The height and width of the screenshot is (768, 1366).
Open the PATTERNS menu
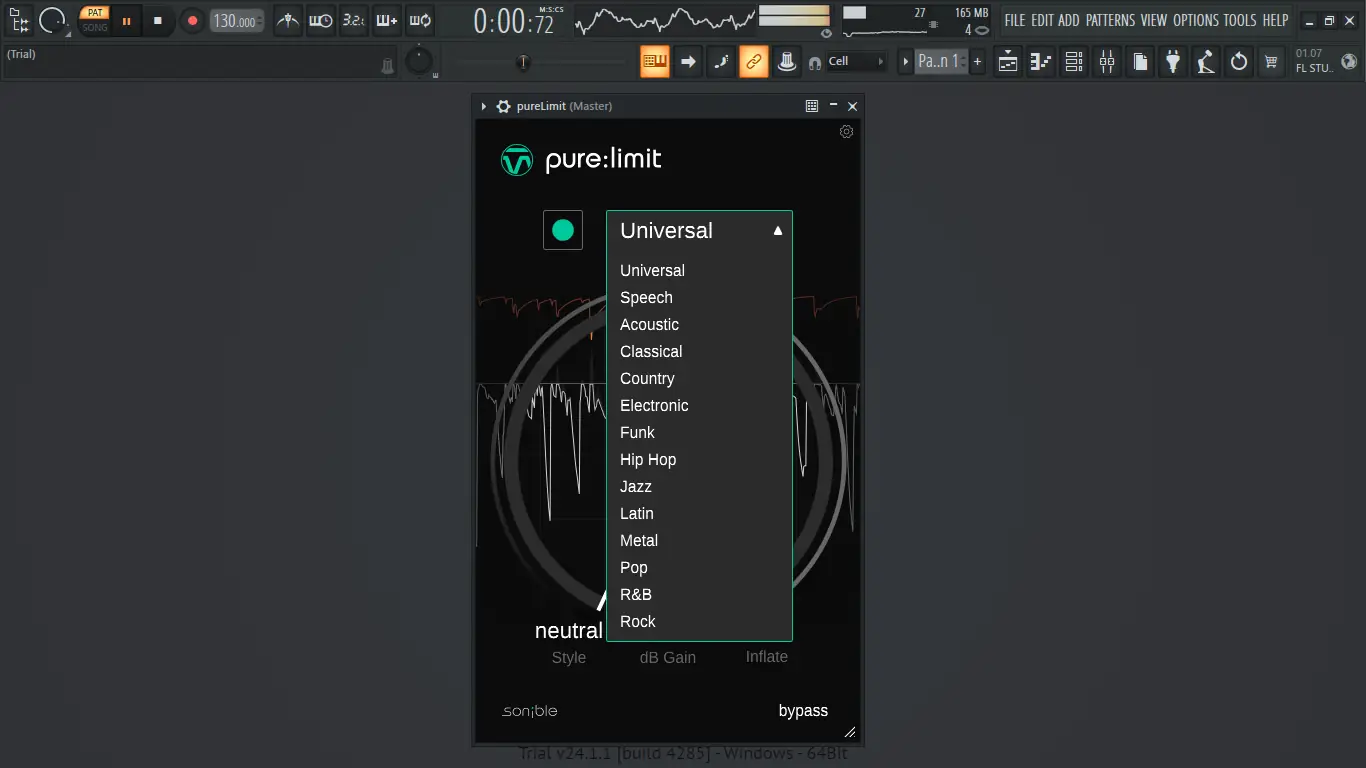click(1110, 20)
